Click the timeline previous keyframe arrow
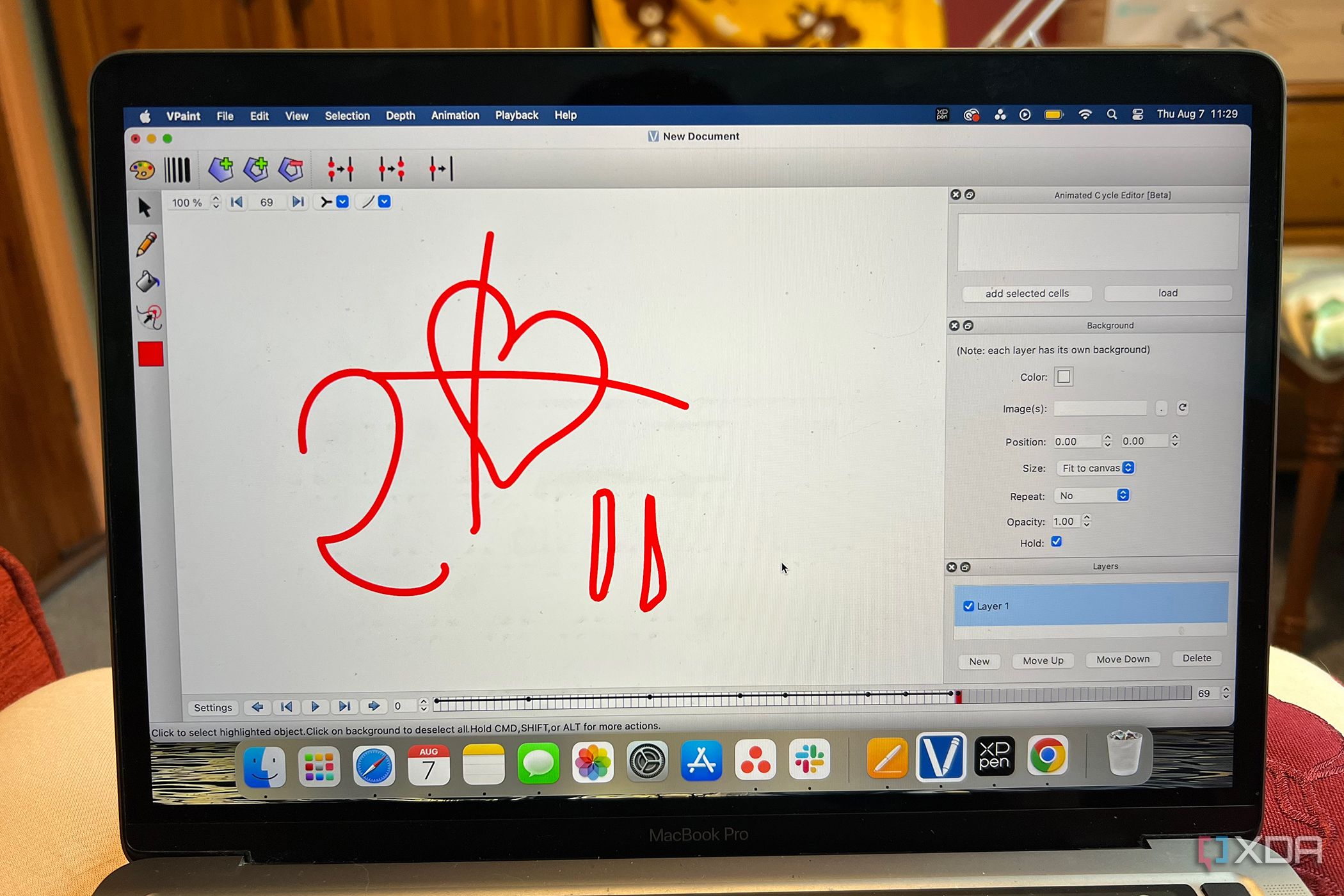The height and width of the screenshot is (896, 1344). coord(257,707)
